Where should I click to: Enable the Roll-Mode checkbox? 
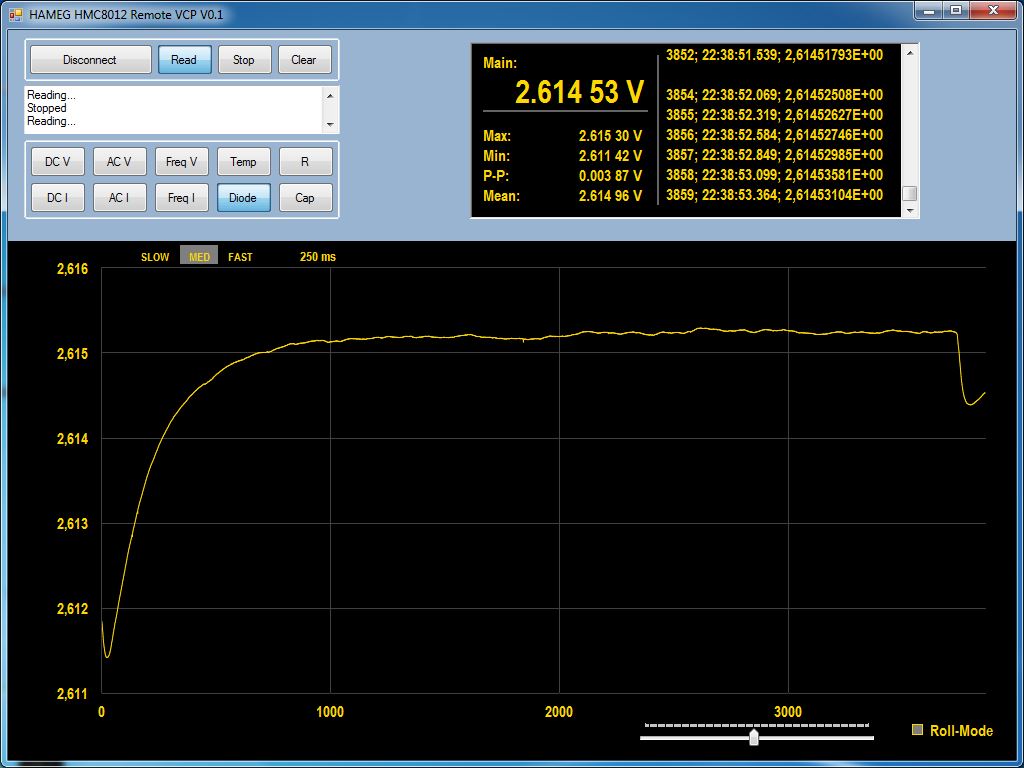(x=918, y=730)
